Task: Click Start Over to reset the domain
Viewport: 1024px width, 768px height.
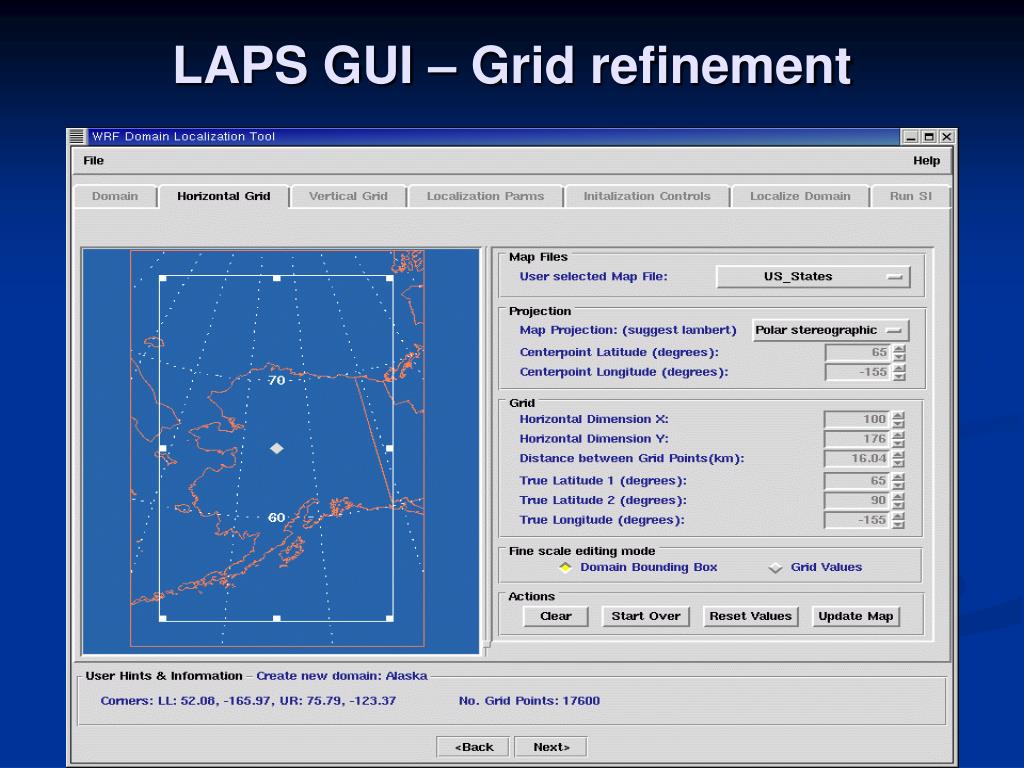Action: [646, 616]
